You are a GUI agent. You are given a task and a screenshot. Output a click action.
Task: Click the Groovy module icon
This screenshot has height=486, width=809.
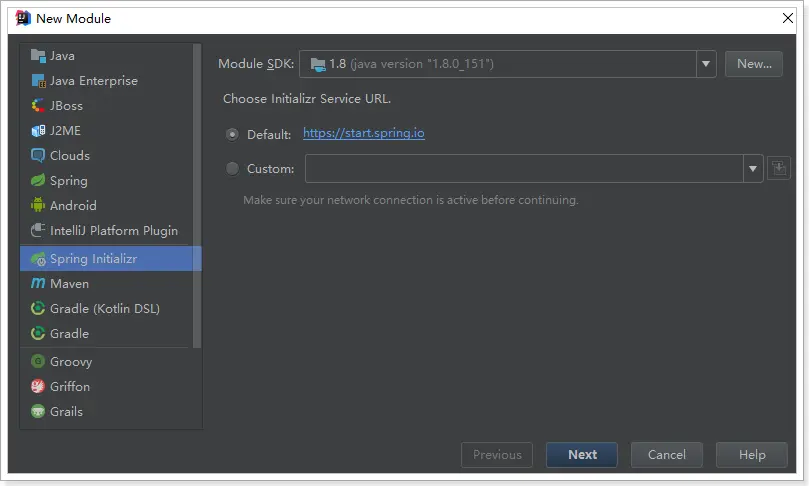pyautogui.click(x=39, y=362)
